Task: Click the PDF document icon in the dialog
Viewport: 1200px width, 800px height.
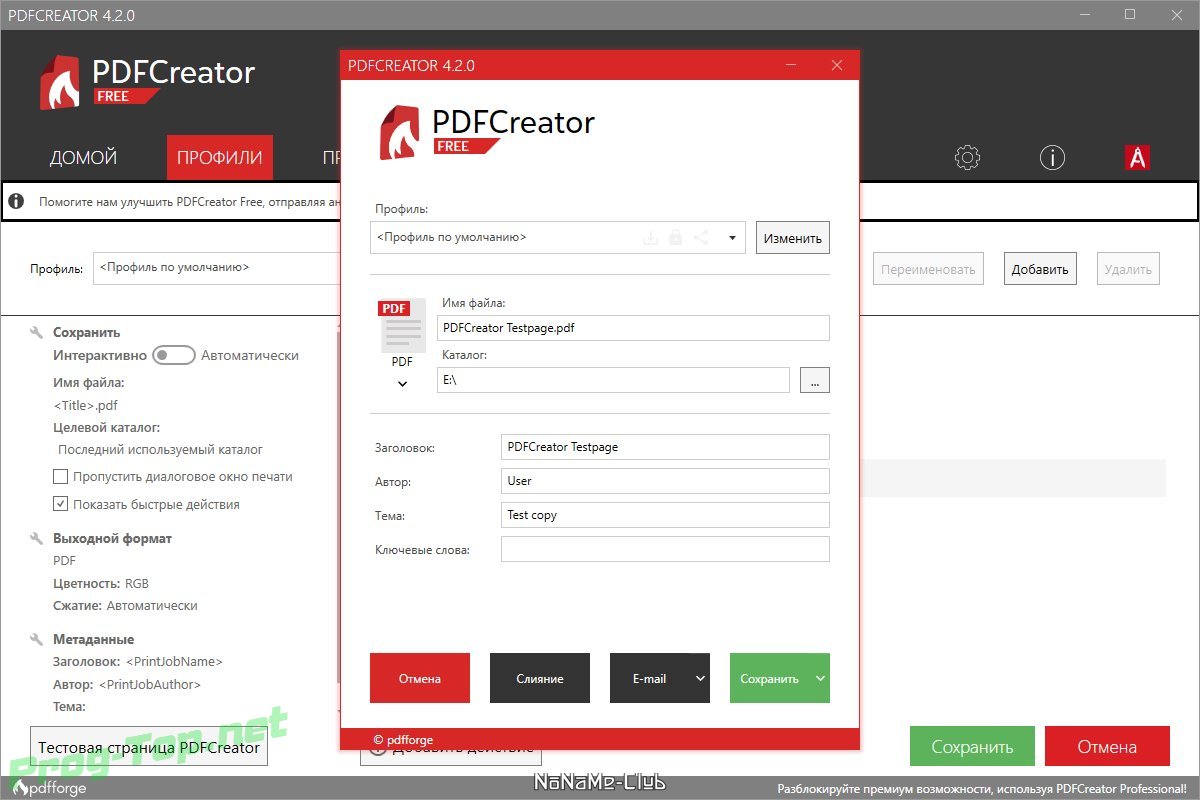Action: tap(401, 327)
